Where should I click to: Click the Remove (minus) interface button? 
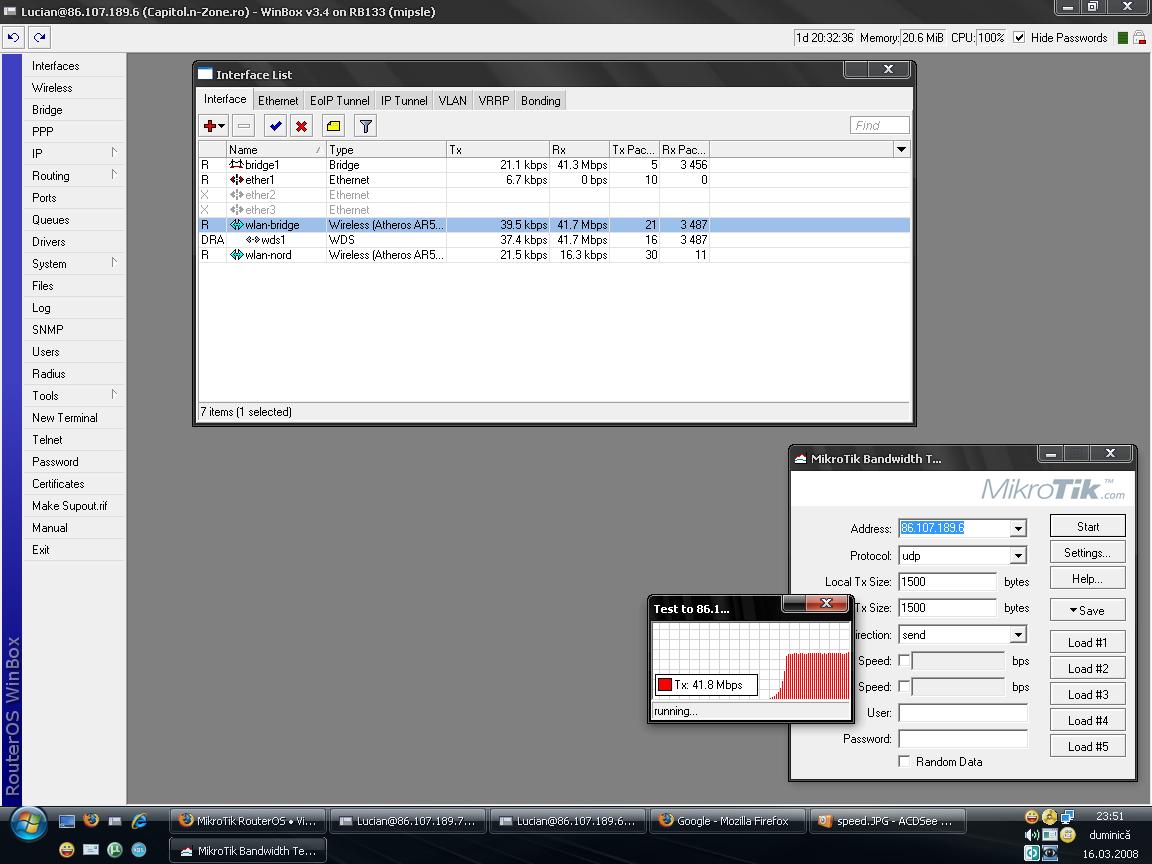(244, 126)
